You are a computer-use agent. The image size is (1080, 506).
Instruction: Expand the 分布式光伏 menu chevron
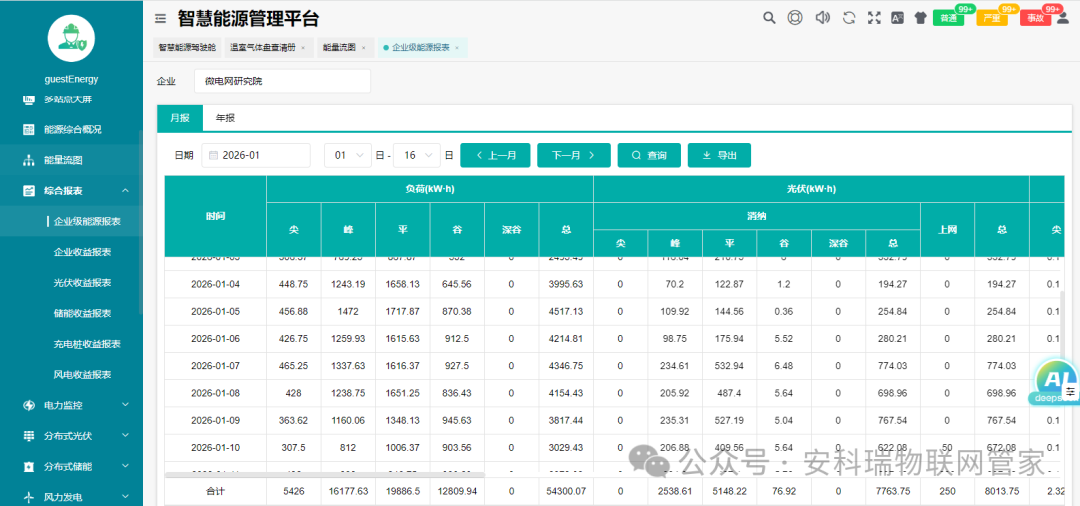[125, 436]
